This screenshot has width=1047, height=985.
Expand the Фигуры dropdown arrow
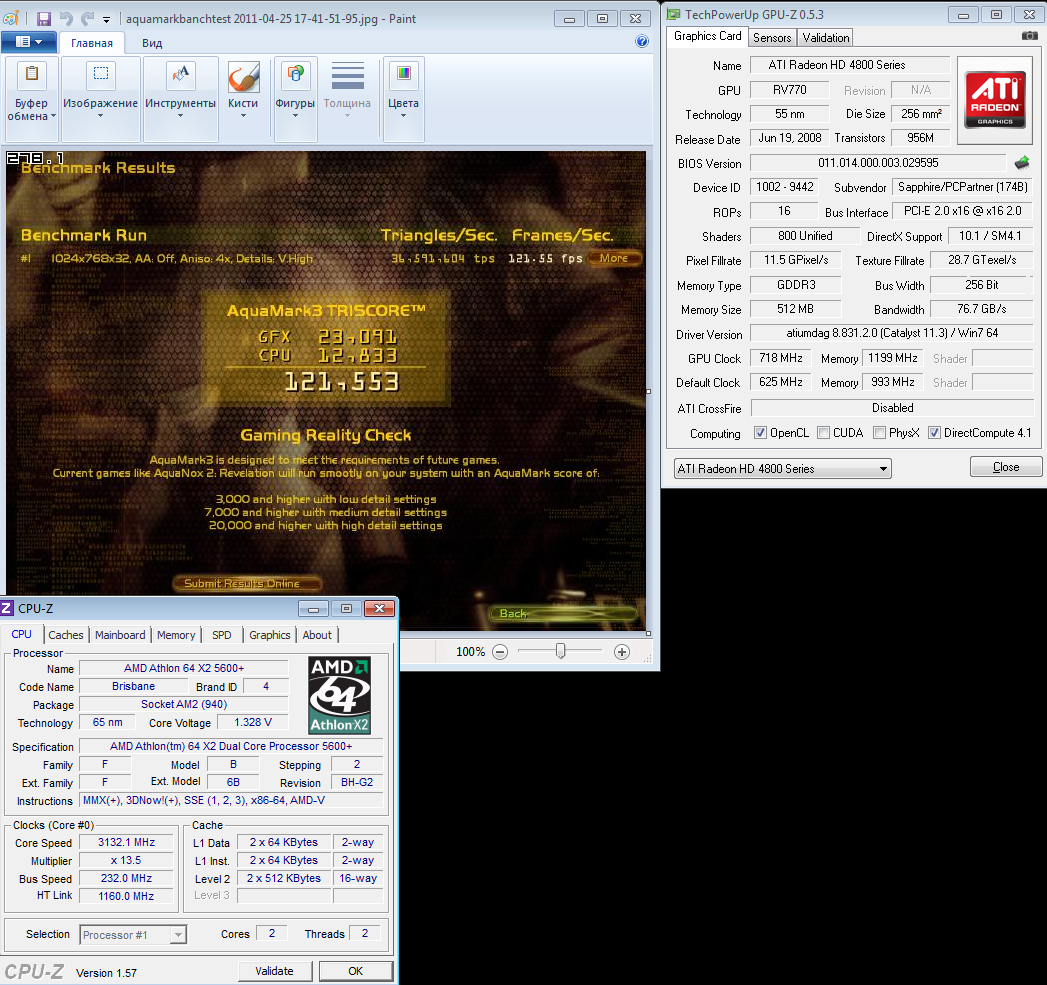295,116
